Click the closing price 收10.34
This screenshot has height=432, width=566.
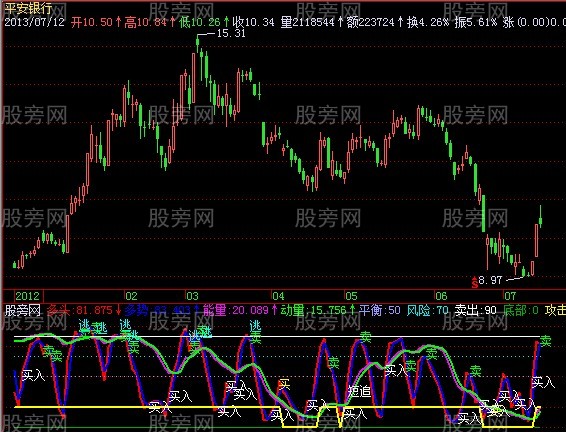coord(253,22)
